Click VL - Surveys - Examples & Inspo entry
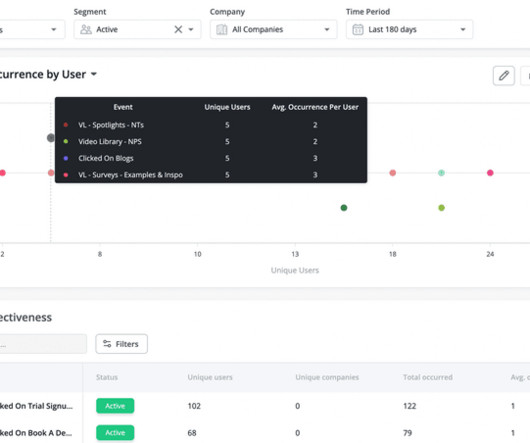This screenshot has height=443, width=530. tap(130, 175)
